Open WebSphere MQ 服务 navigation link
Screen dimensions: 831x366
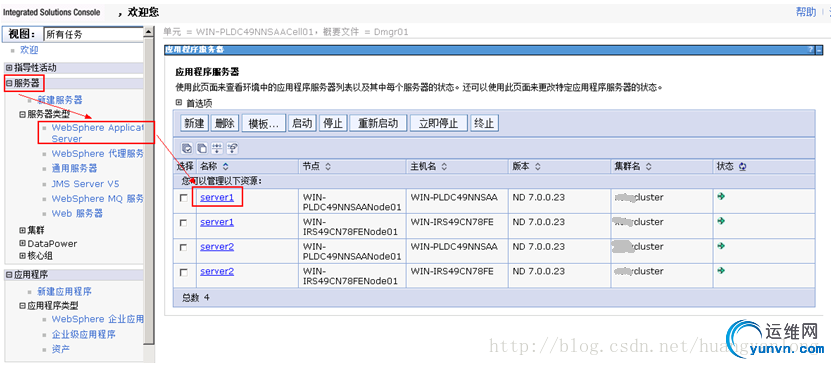[98, 199]
